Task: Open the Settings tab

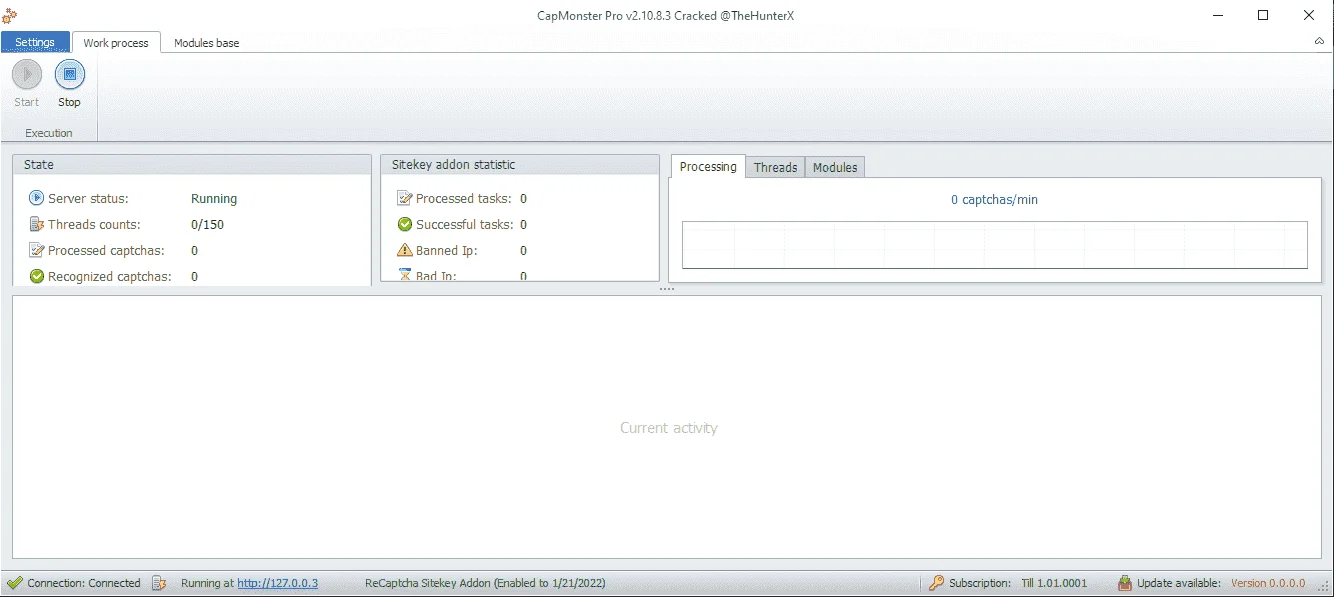Action: [35, 43]
